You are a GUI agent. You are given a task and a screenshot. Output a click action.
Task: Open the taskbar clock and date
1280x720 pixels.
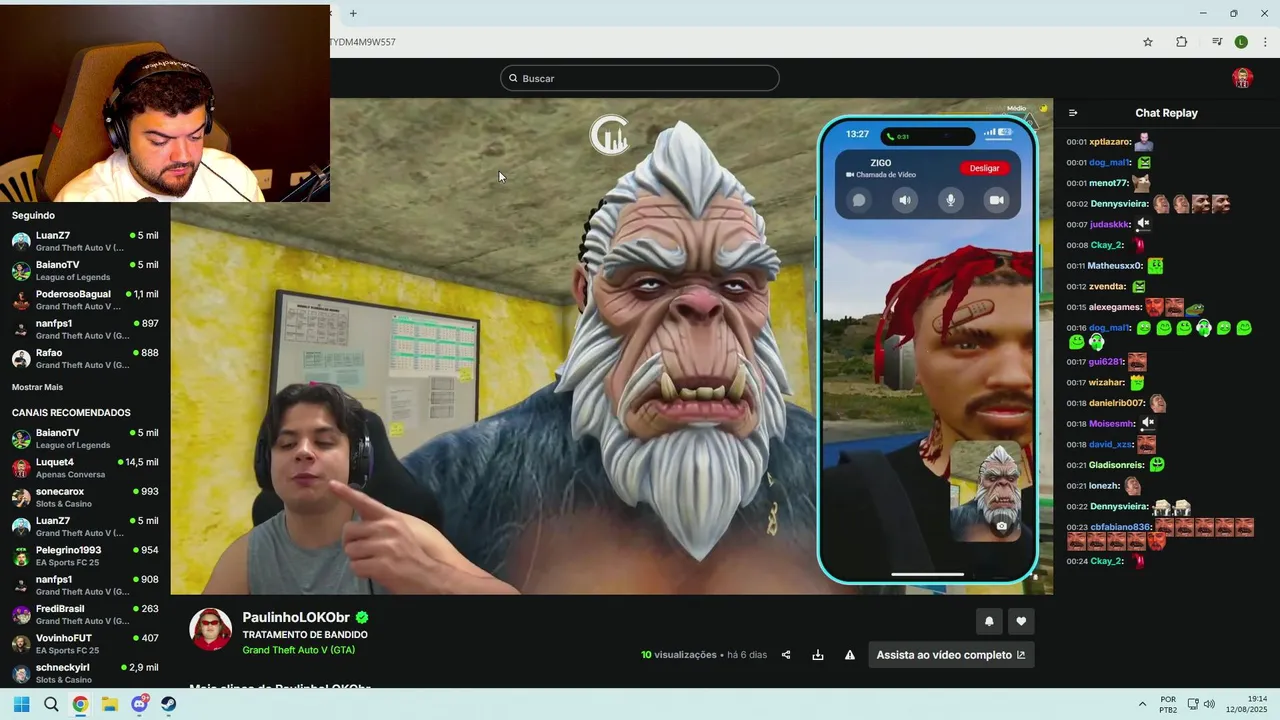pos(1249,704)
